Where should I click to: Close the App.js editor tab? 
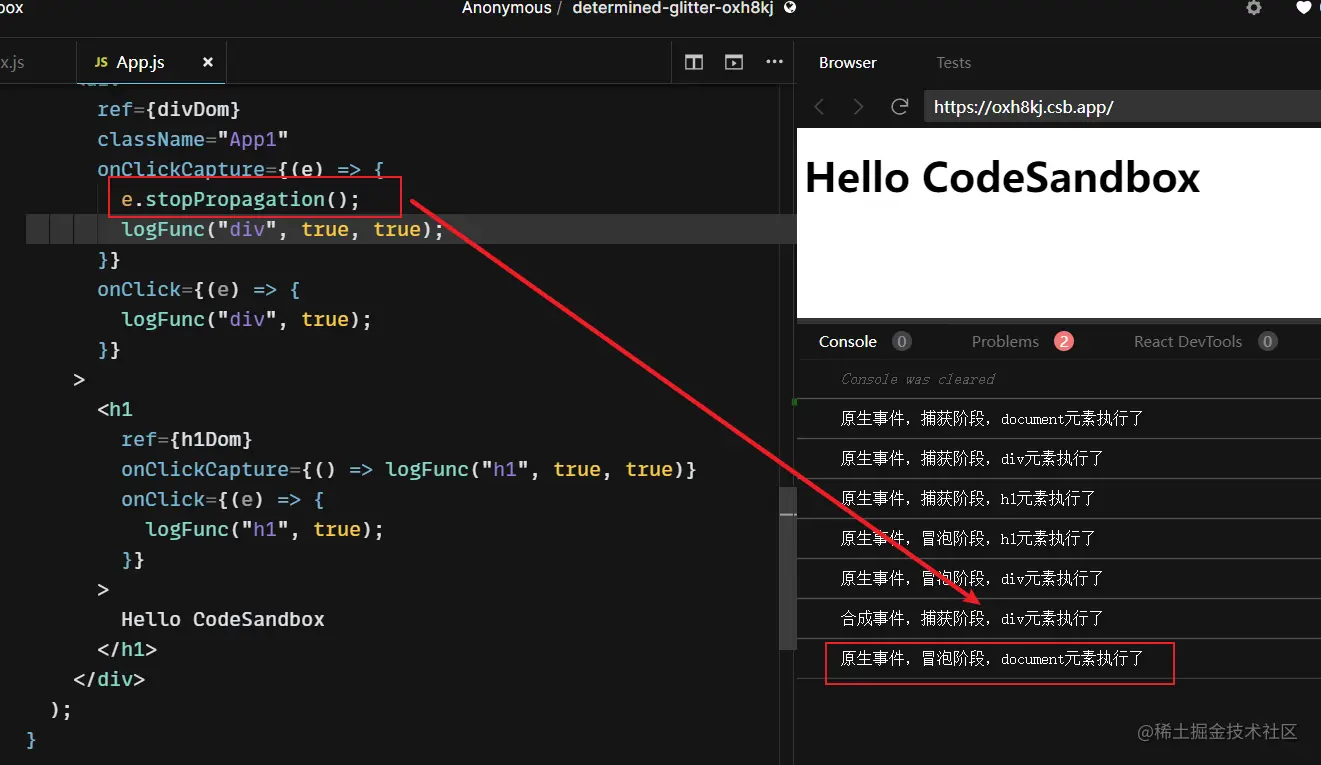[x=208, y=62]
